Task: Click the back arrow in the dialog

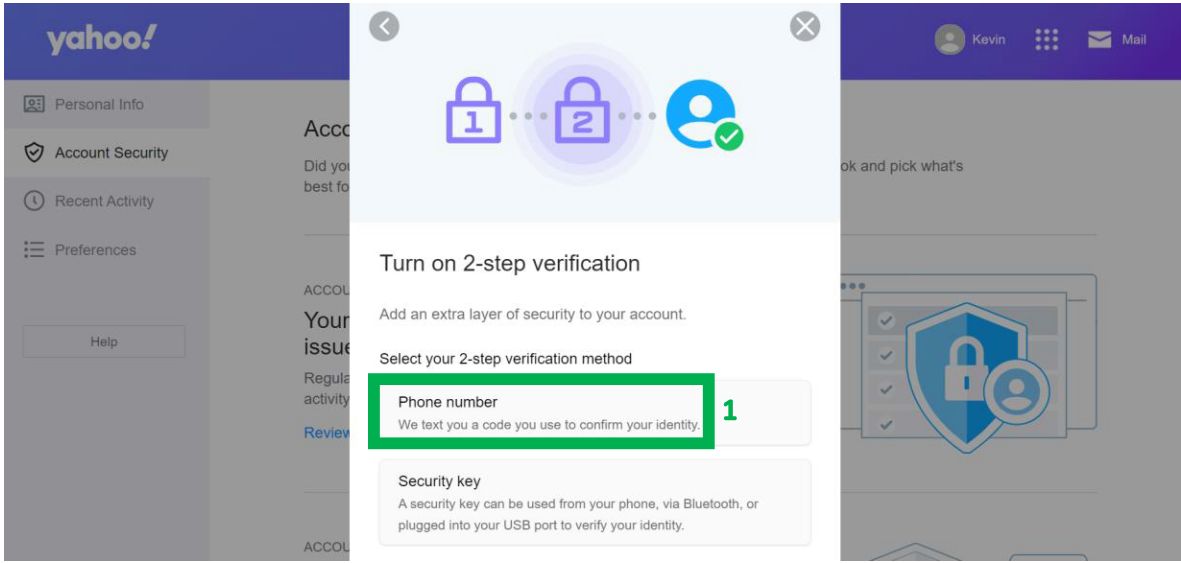Action: [384, 27]
